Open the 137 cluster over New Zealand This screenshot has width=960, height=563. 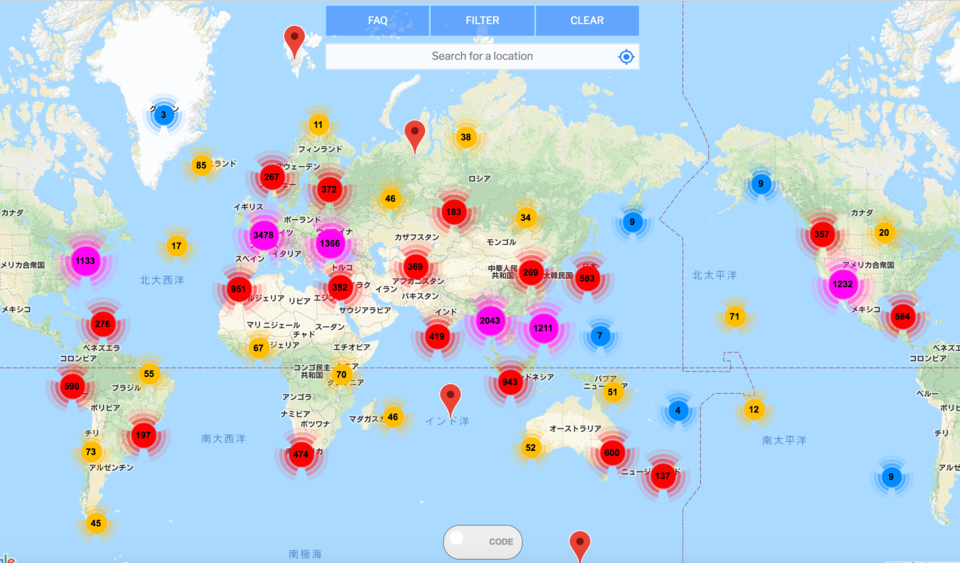[662, 476]
